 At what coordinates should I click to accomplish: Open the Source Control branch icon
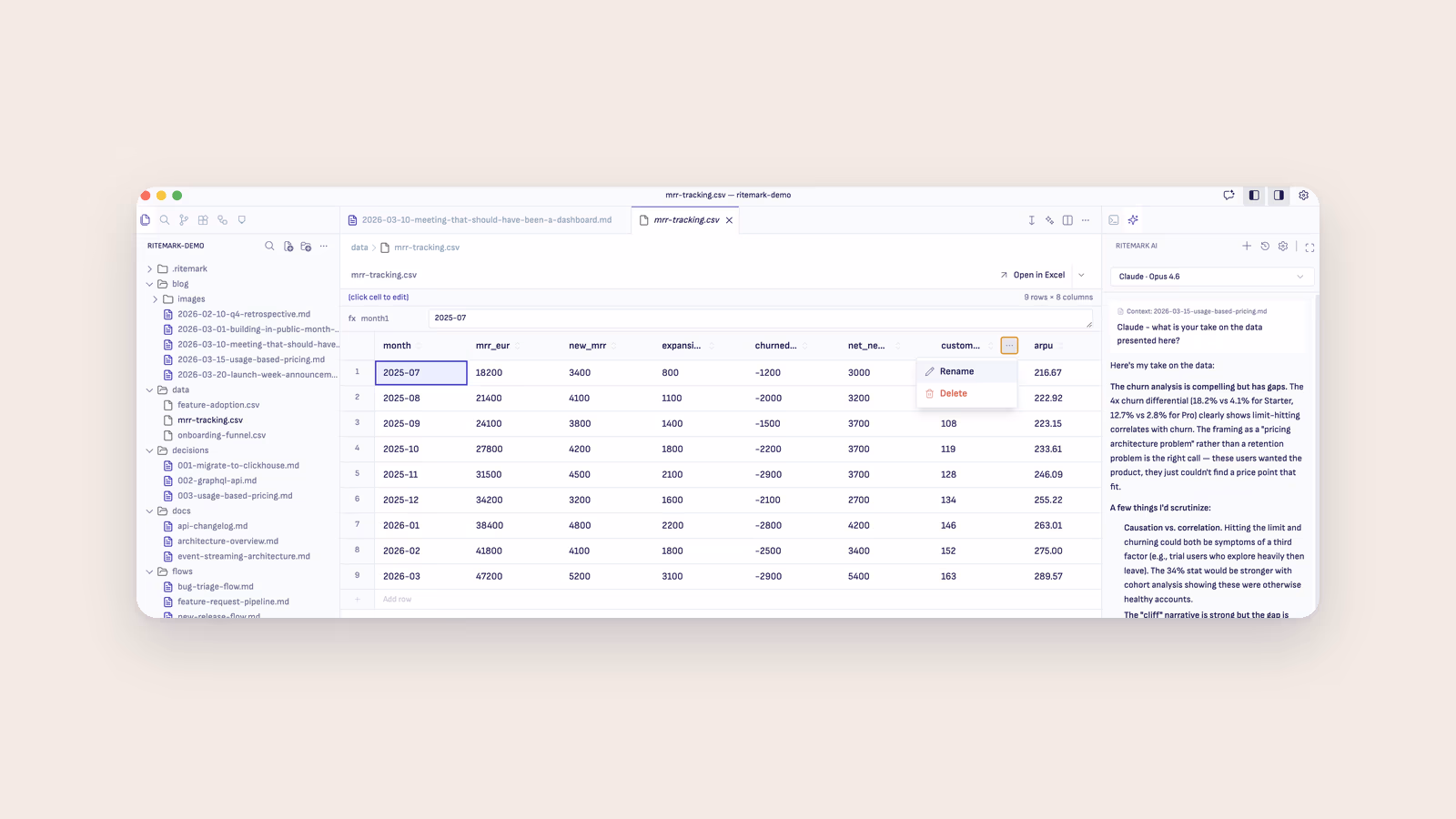coord(184,220)
